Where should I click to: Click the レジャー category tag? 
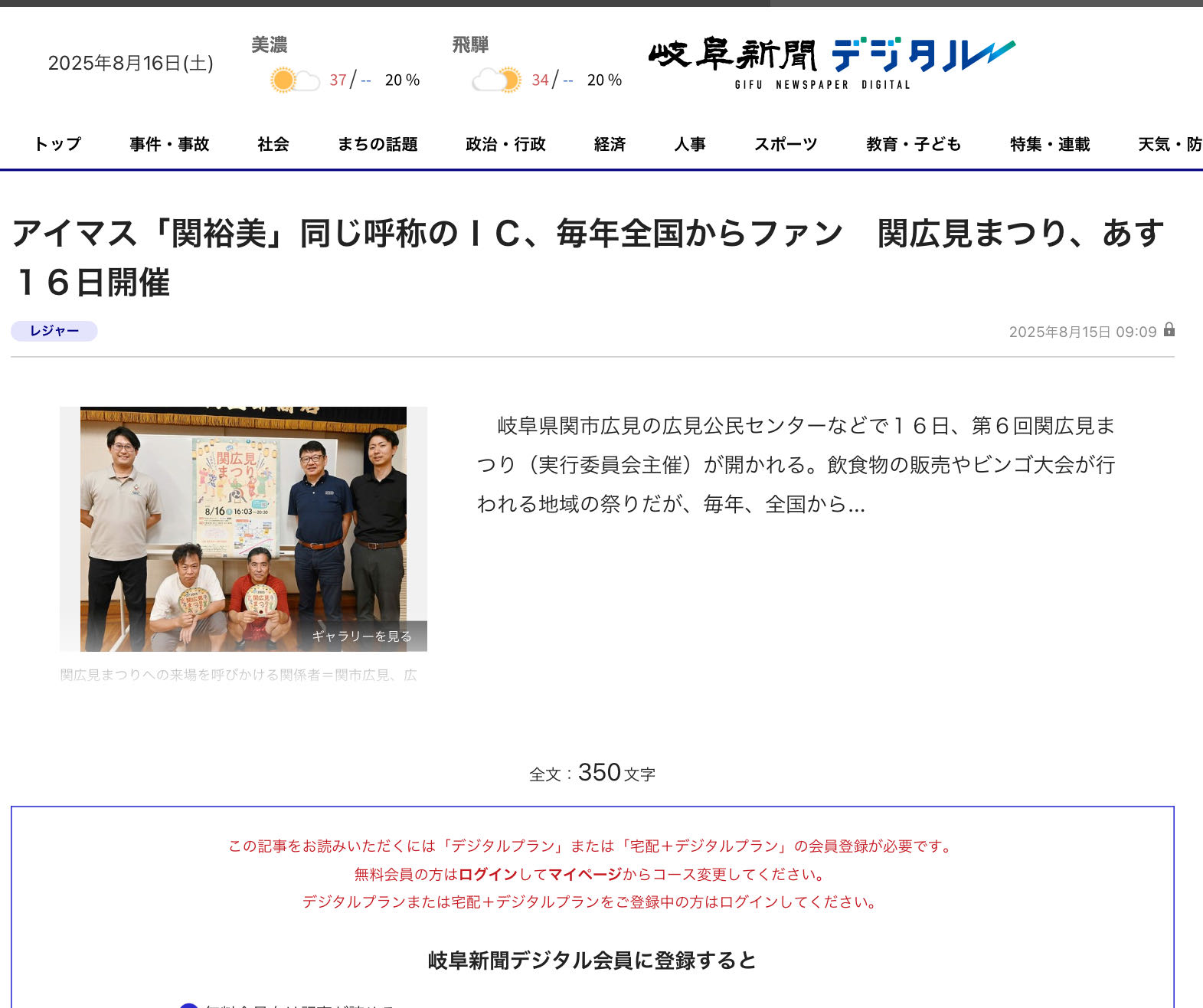pos(54,331)
